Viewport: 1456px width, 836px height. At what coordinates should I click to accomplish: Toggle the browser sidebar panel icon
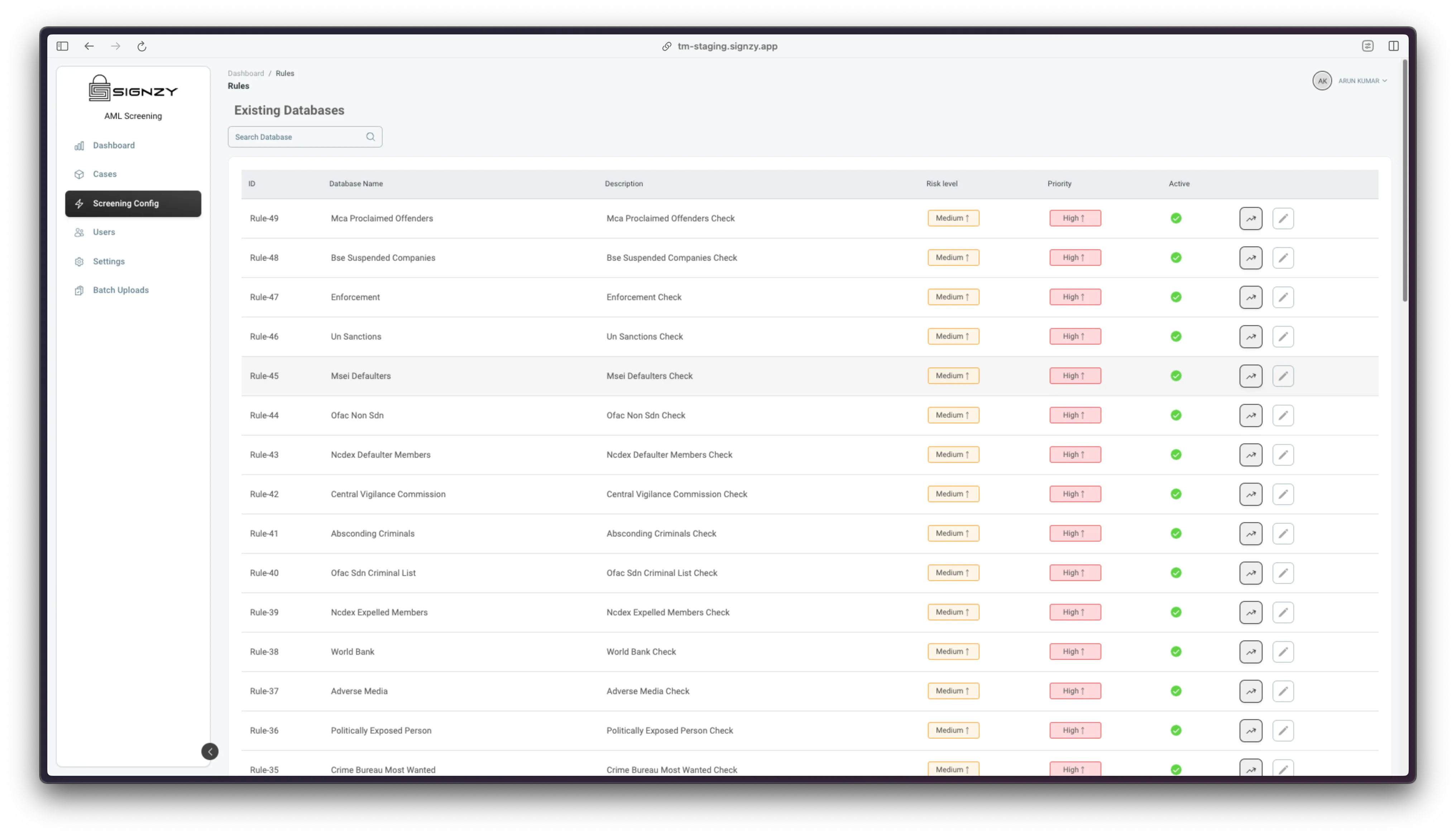click(63, 46)
